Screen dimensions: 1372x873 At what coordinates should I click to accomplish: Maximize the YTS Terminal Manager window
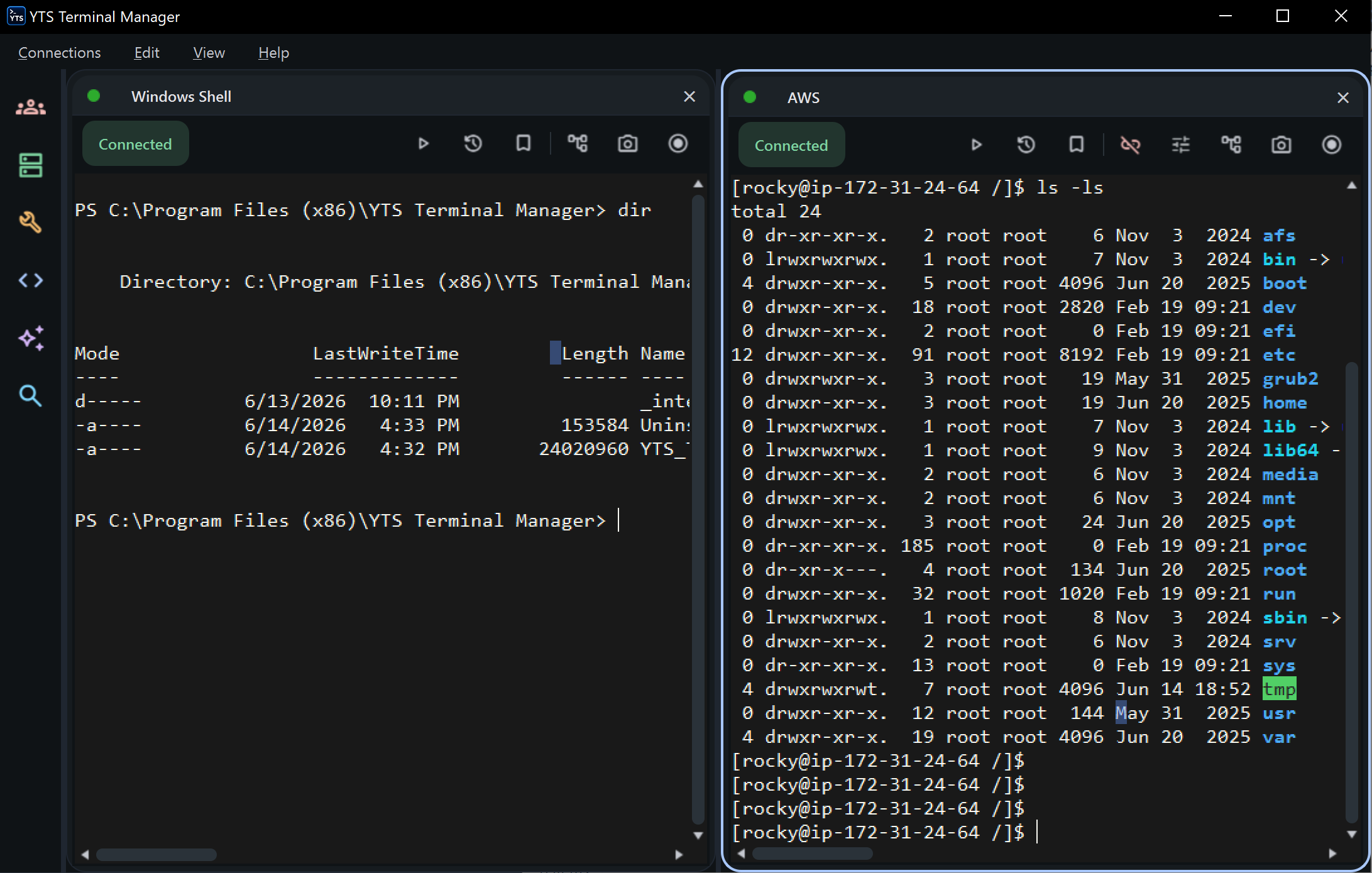[x=1283, y=16]
